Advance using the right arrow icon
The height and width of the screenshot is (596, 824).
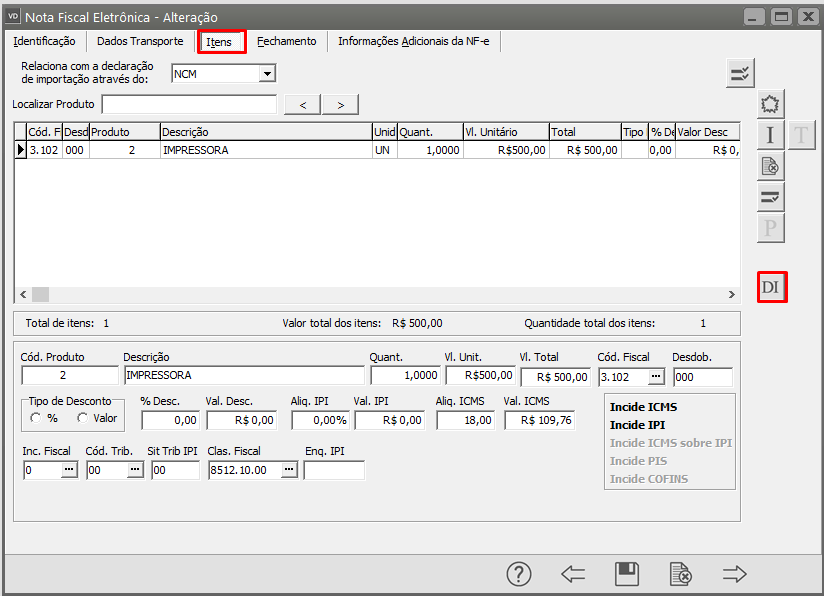click(735, 574)
